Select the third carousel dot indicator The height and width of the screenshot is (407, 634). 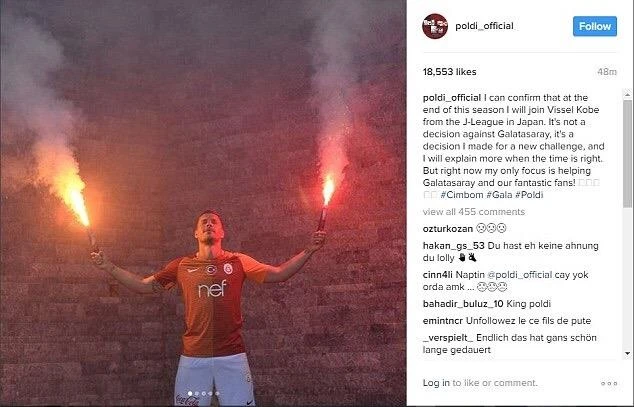[x=204, y=393]
